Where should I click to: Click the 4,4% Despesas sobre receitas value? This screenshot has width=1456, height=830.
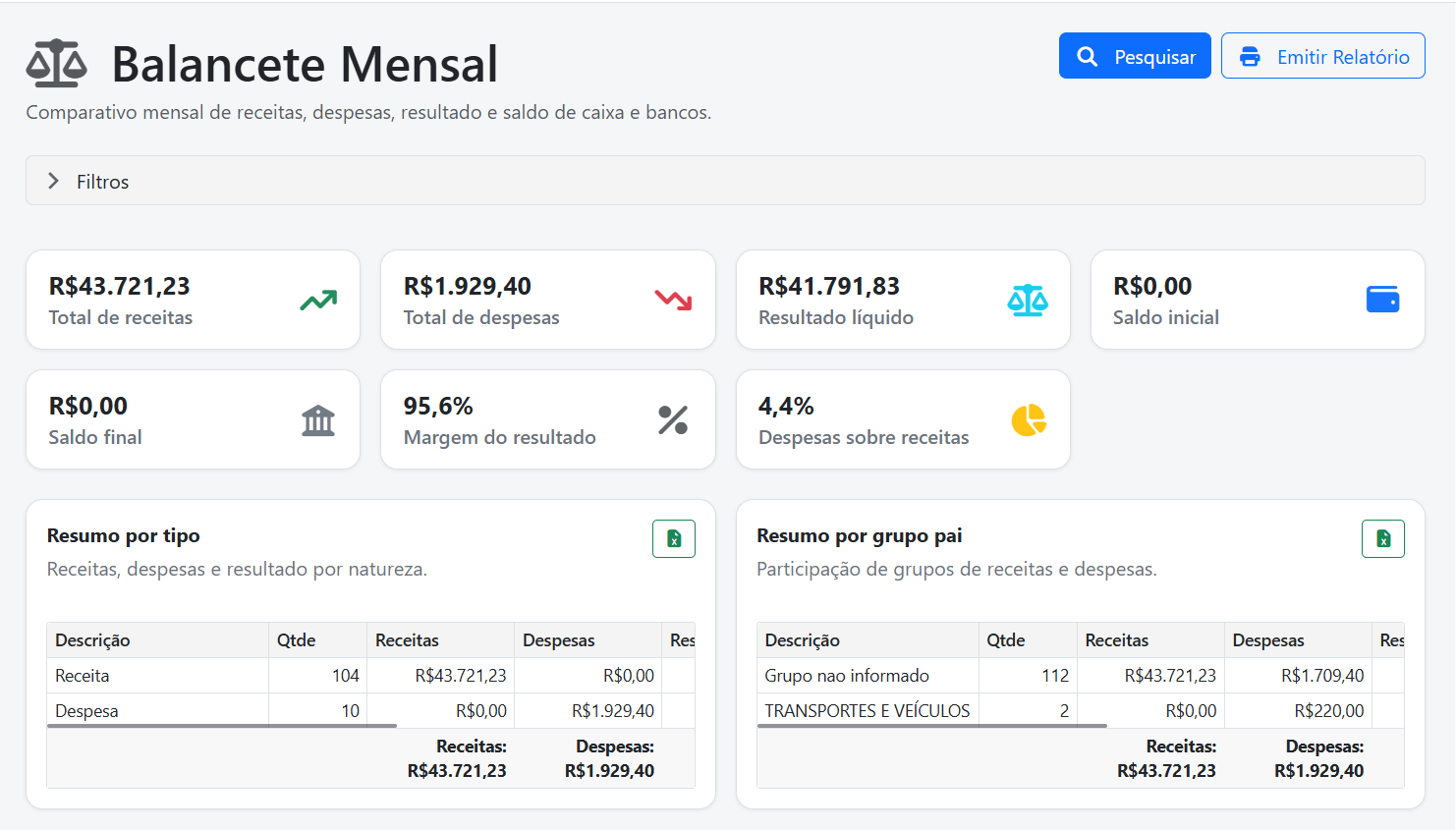pos(786,406)
